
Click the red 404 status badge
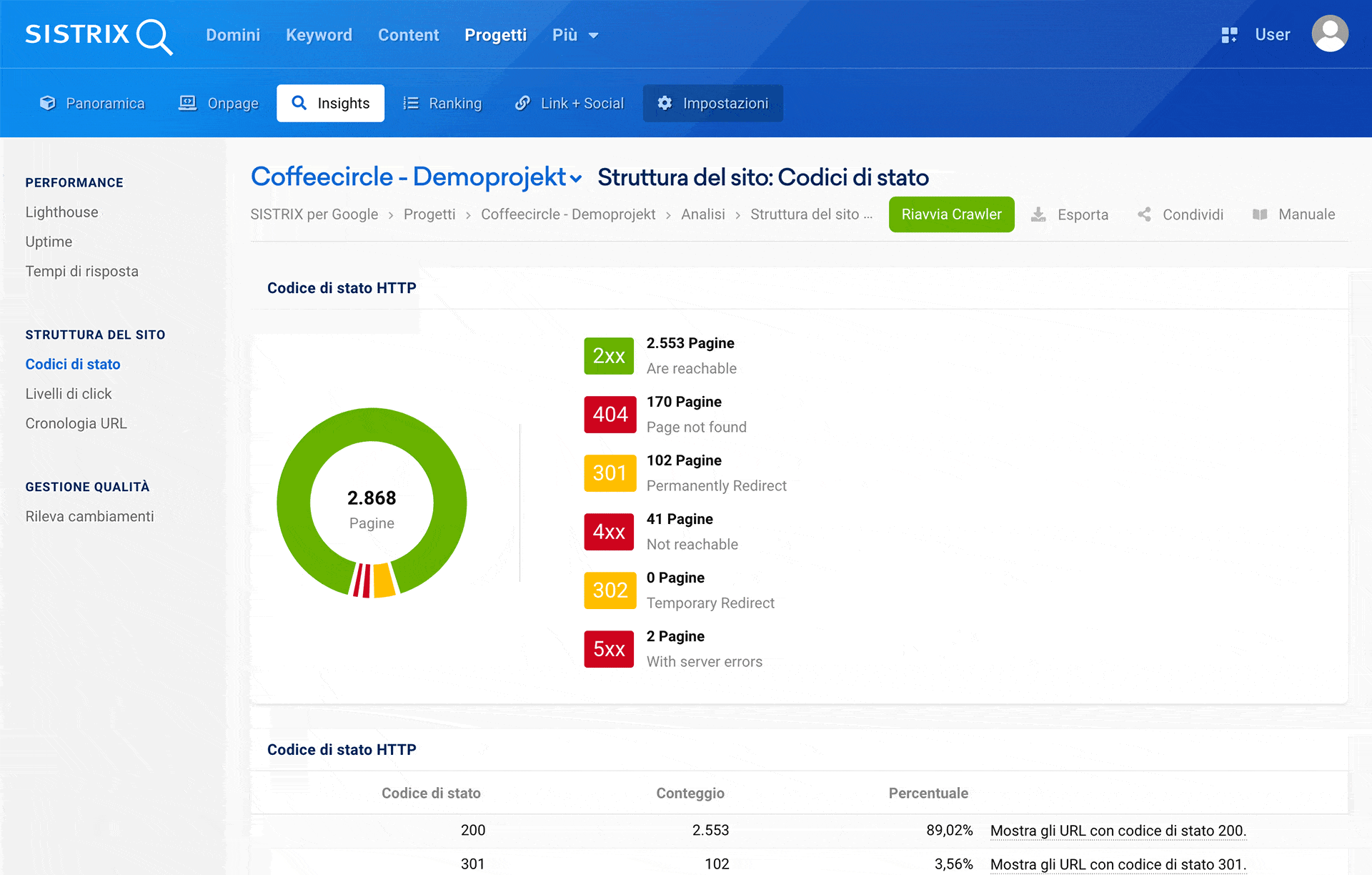point(610,415)
